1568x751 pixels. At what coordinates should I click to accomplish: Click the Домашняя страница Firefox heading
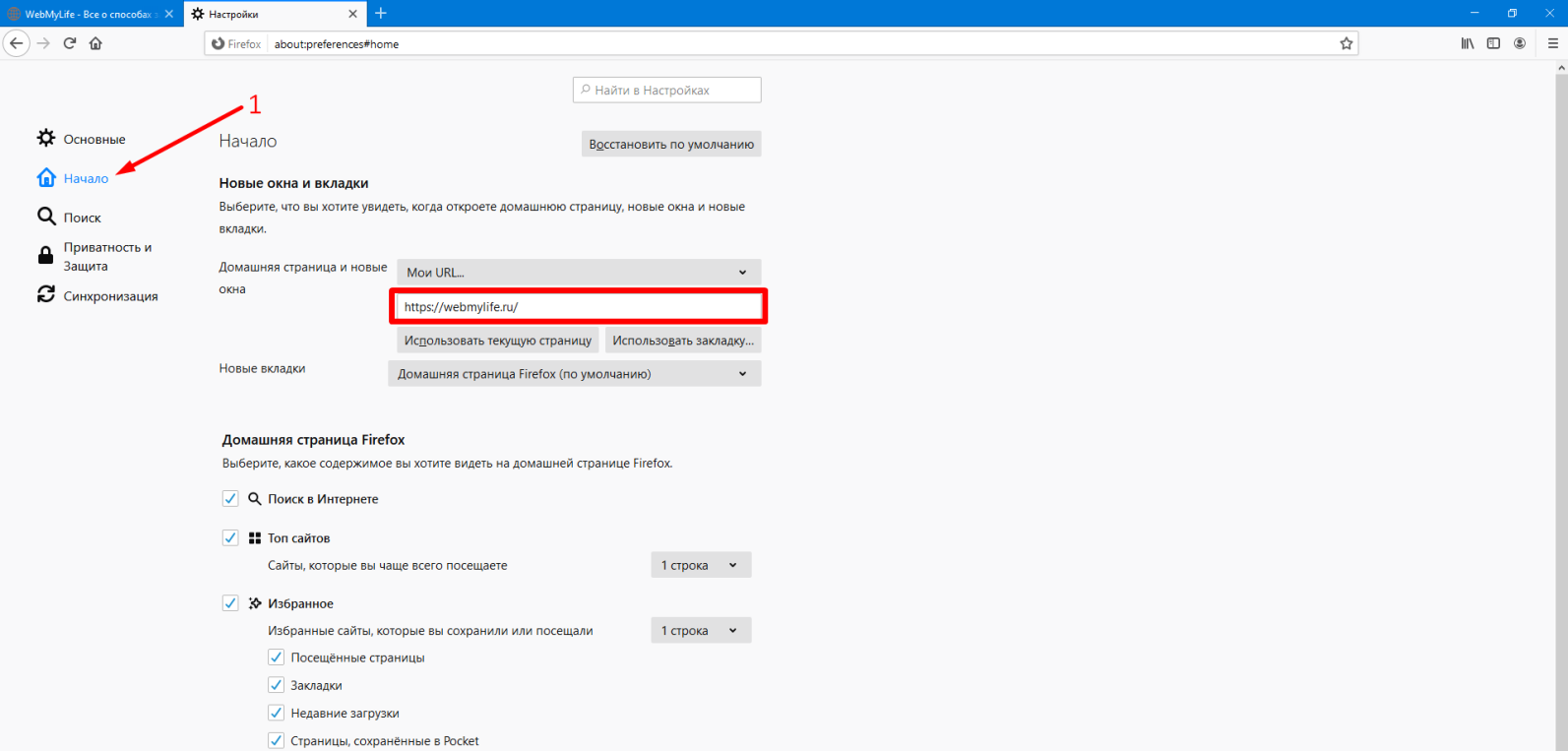(313, 440)
